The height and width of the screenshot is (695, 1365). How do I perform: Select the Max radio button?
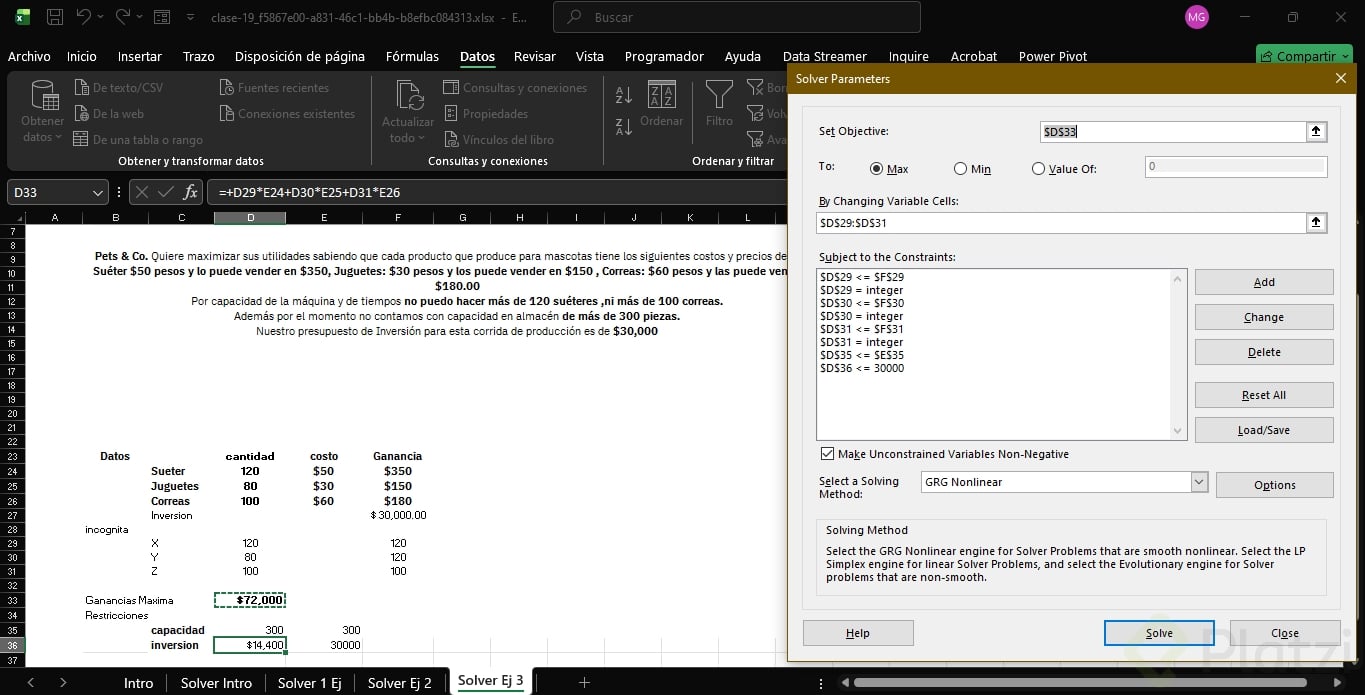pos(877,169)
